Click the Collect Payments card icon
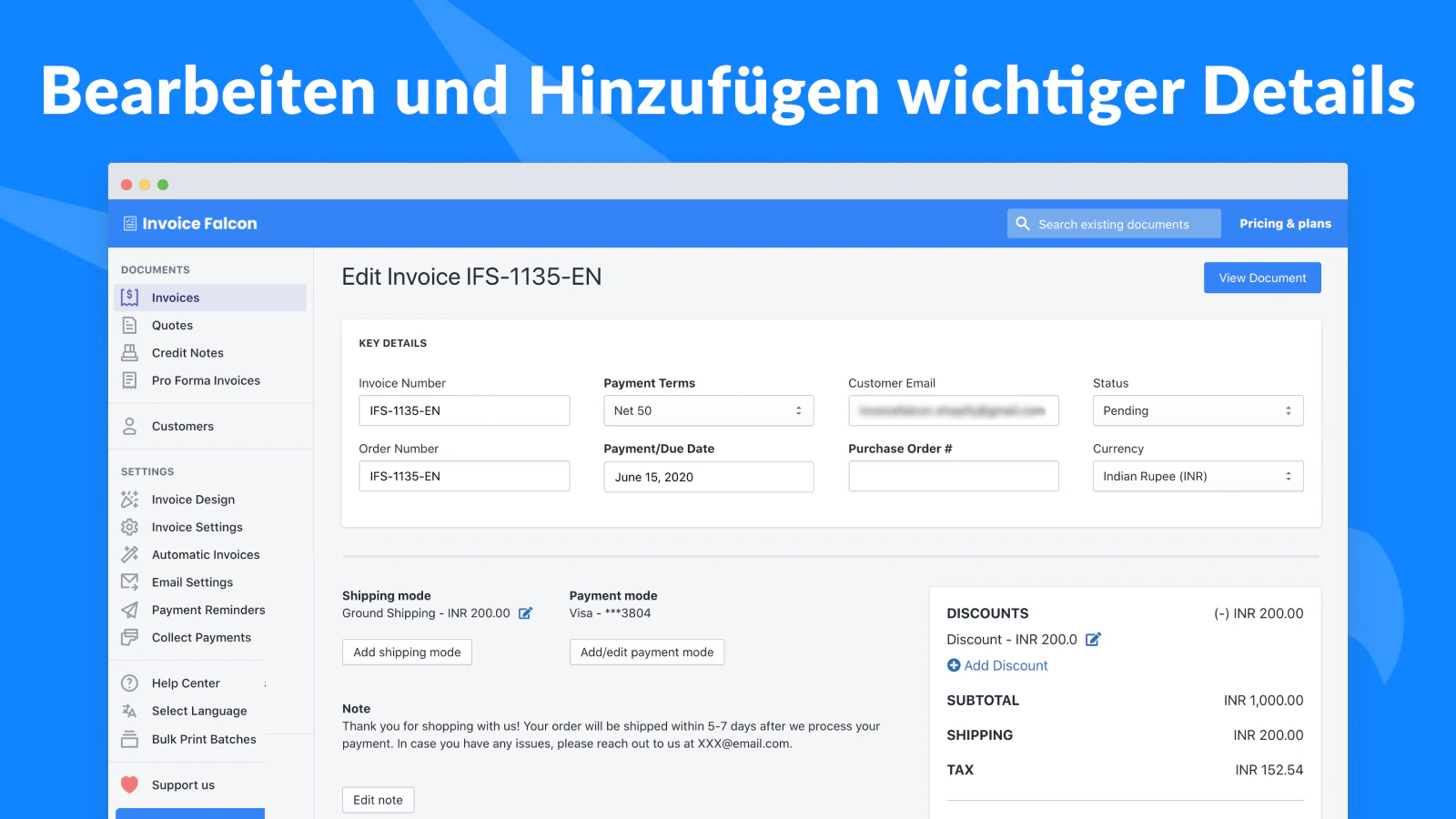The width and height of the screenshot is (1456, 819). [129, 637]
